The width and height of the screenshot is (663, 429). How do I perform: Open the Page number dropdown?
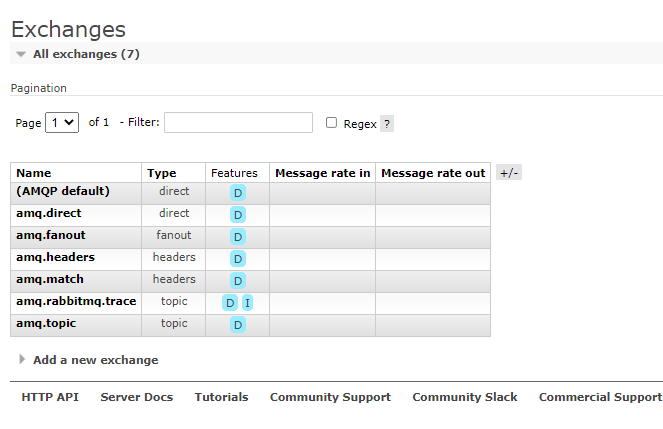click(62, 123)
